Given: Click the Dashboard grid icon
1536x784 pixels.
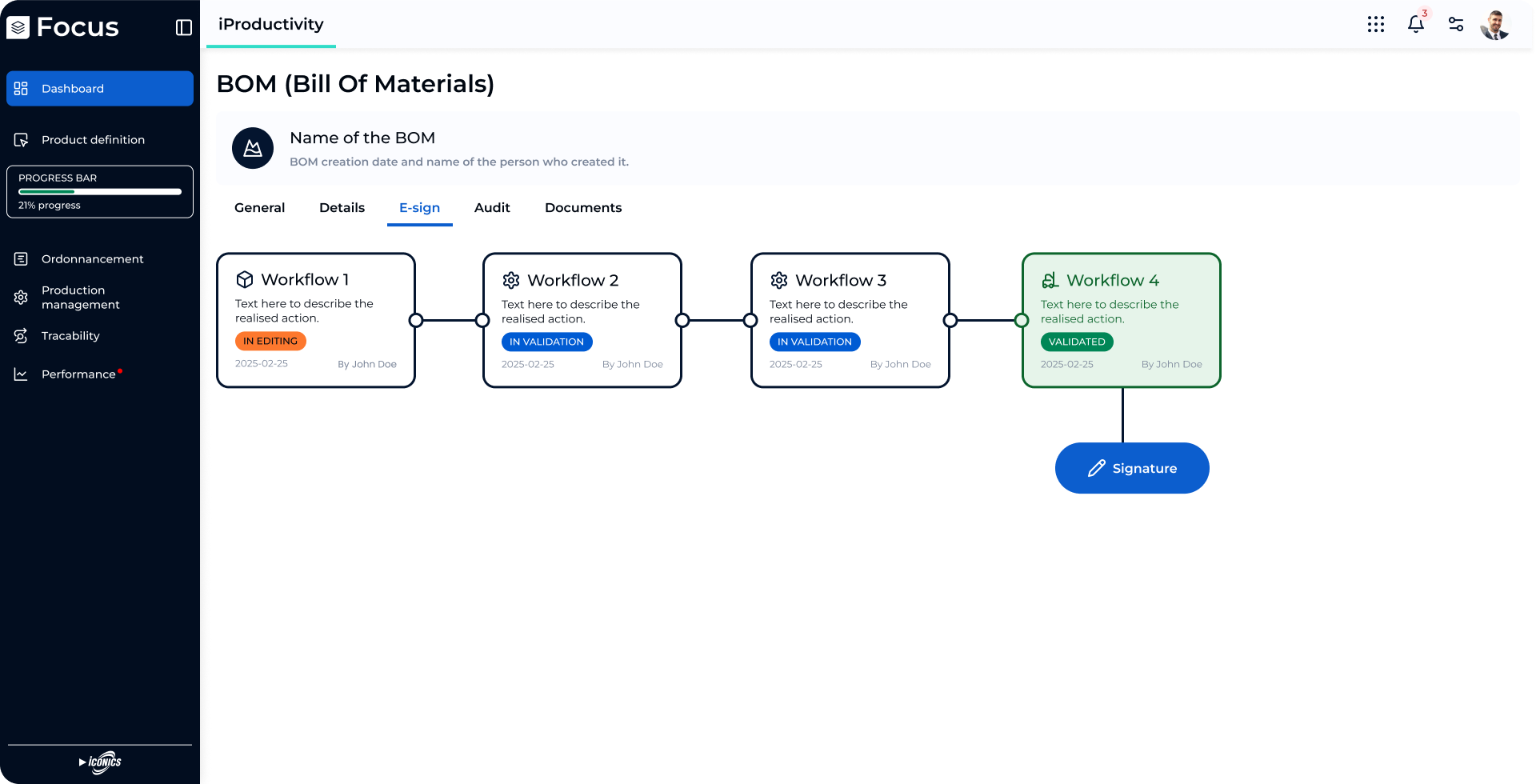Looking at the screenshot, I should tap(21, 88).
